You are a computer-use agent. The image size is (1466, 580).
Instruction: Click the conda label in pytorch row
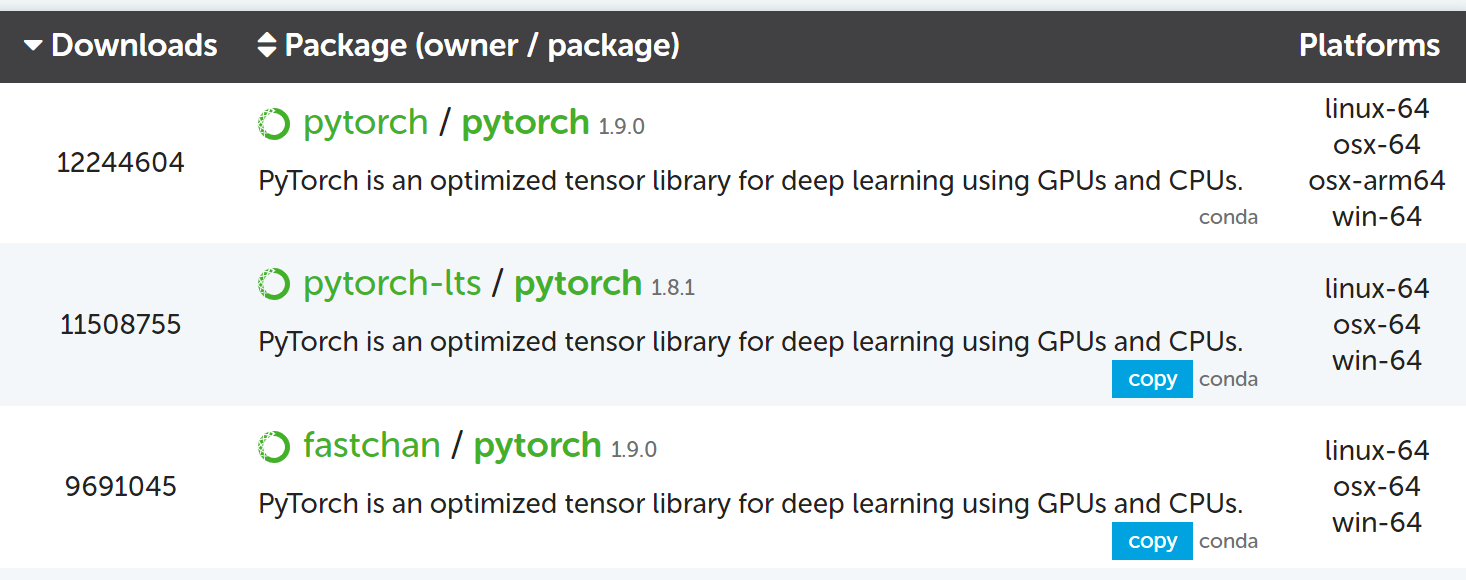[x=1228, y=217]
